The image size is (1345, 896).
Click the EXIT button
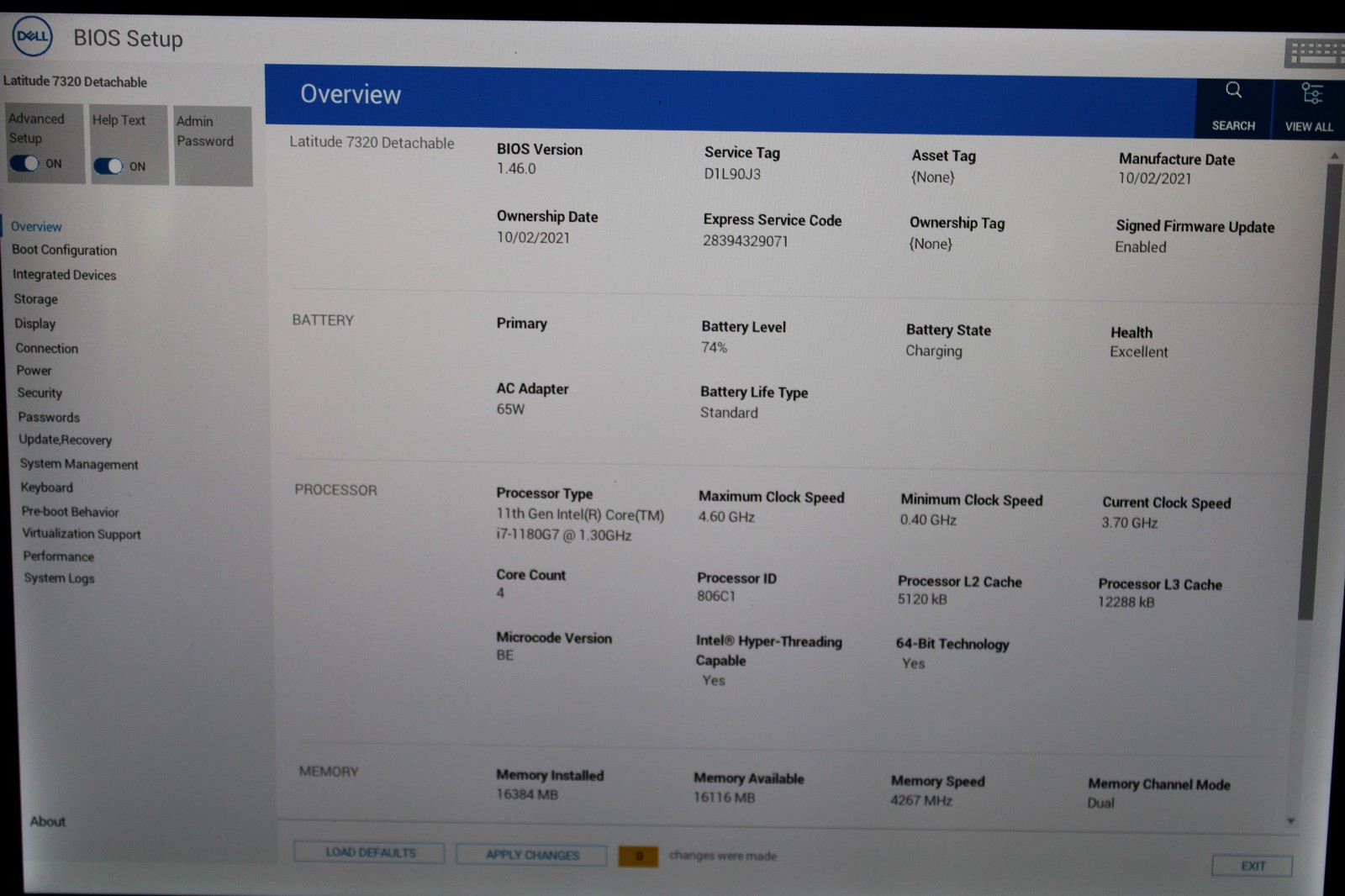click(1253, 866)
